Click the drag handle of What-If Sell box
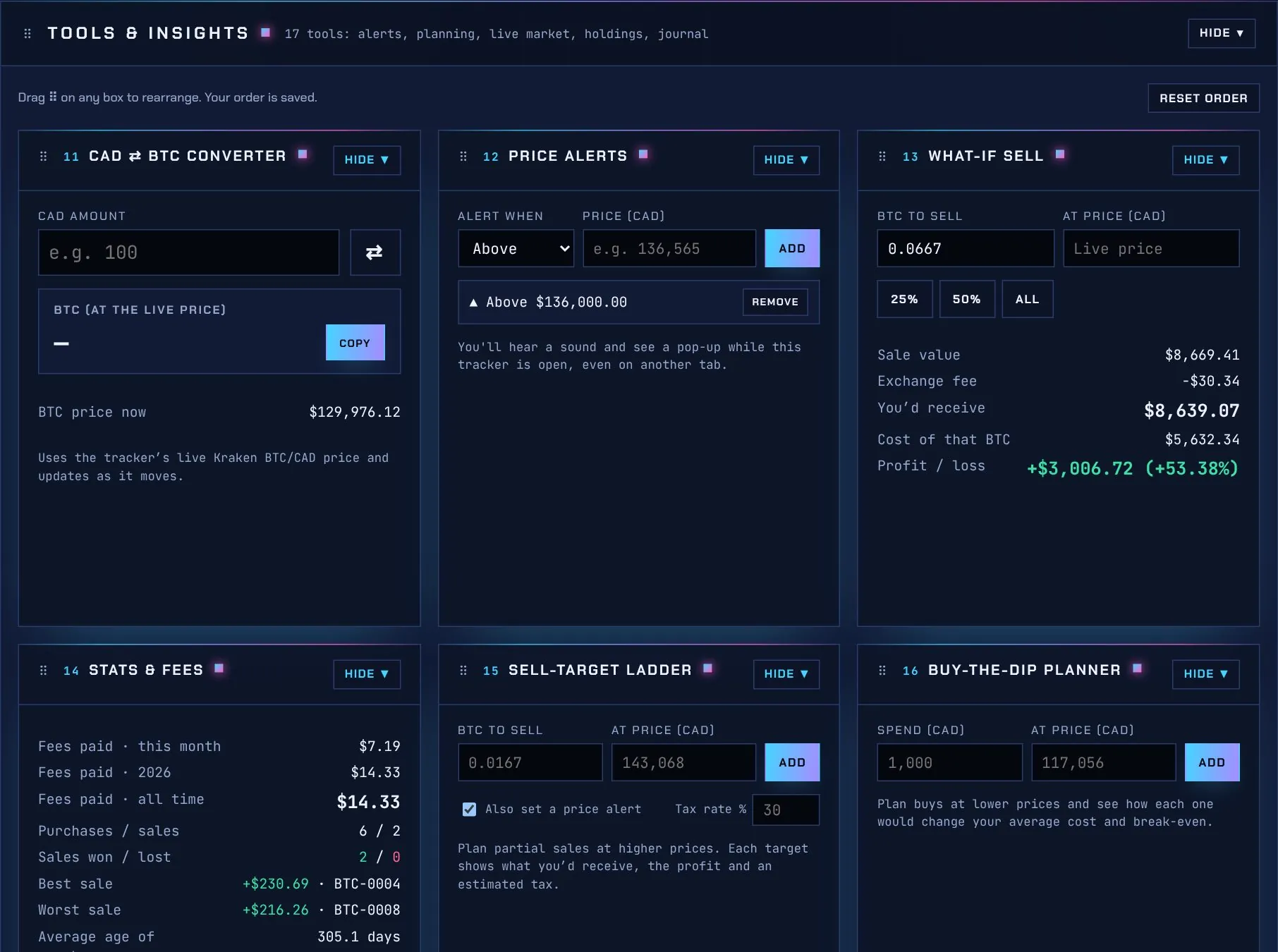This screenshot has width=1278, height=952. 882,156
